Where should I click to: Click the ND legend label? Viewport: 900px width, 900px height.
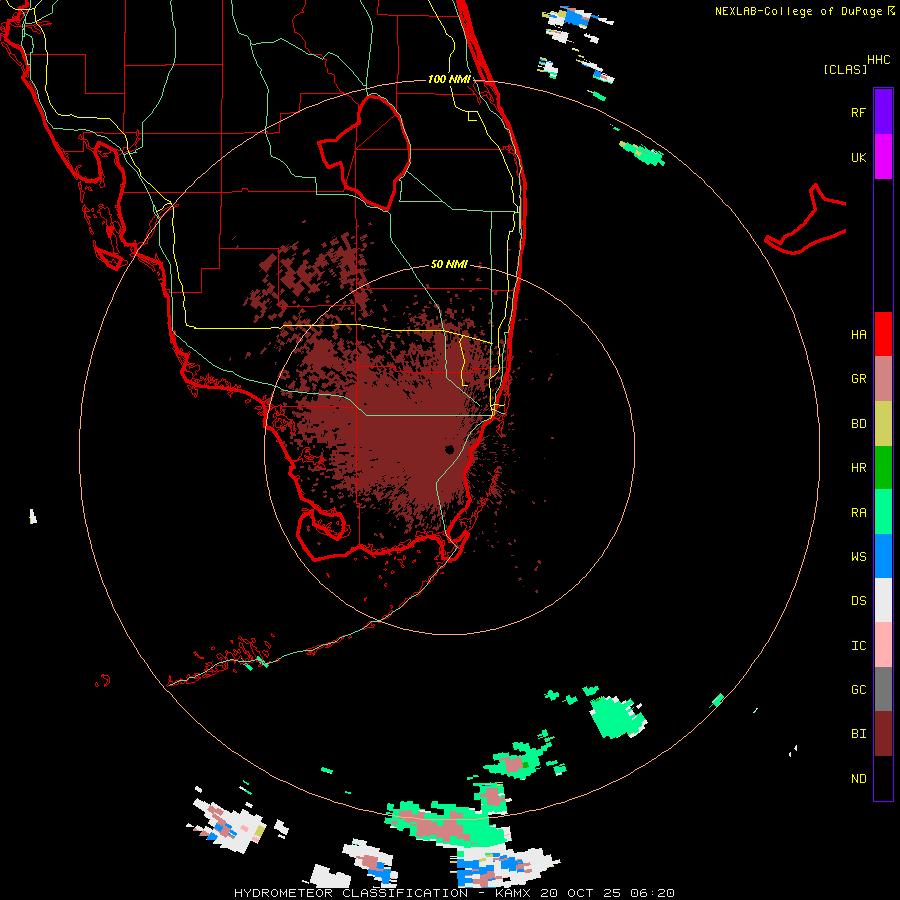(x=858, y=779)
